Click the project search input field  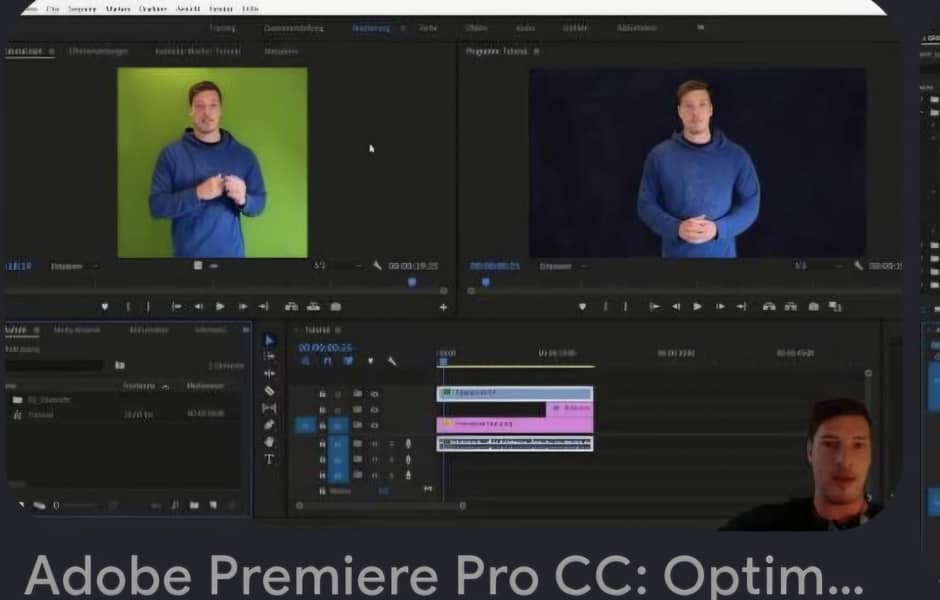[55, 366]
